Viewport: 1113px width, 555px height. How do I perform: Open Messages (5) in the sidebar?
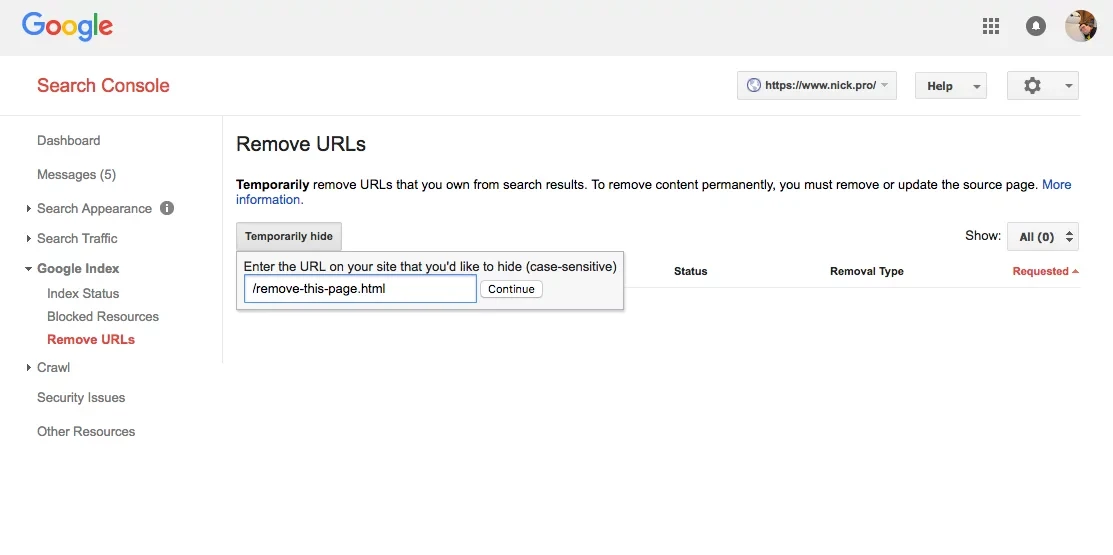tap(76, 175)
